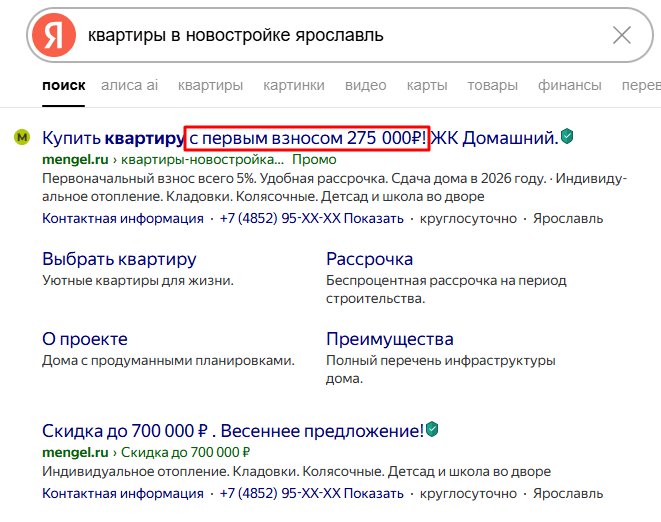Show phone number in second ad

(x=373, y=493)
